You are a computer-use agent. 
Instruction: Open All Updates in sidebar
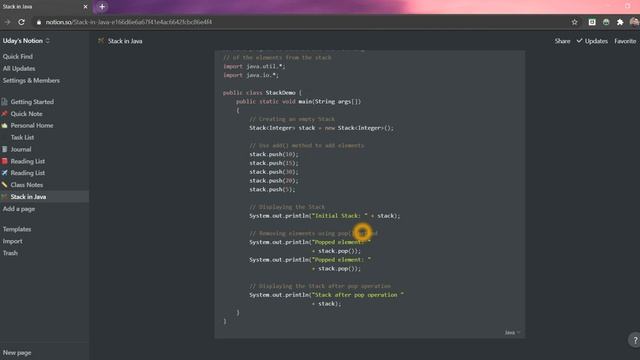pyautogui.click(x=19, y=69)
